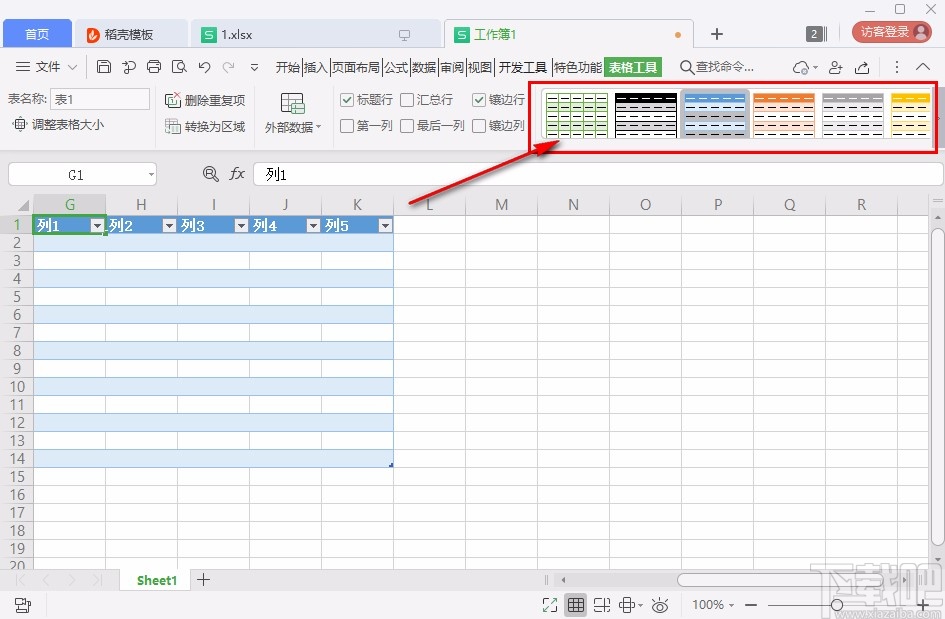The height and width of the screenshot is (619, 945).
Task: Uncheck the 镶边行 banded rows option
Action: [478, 100]
